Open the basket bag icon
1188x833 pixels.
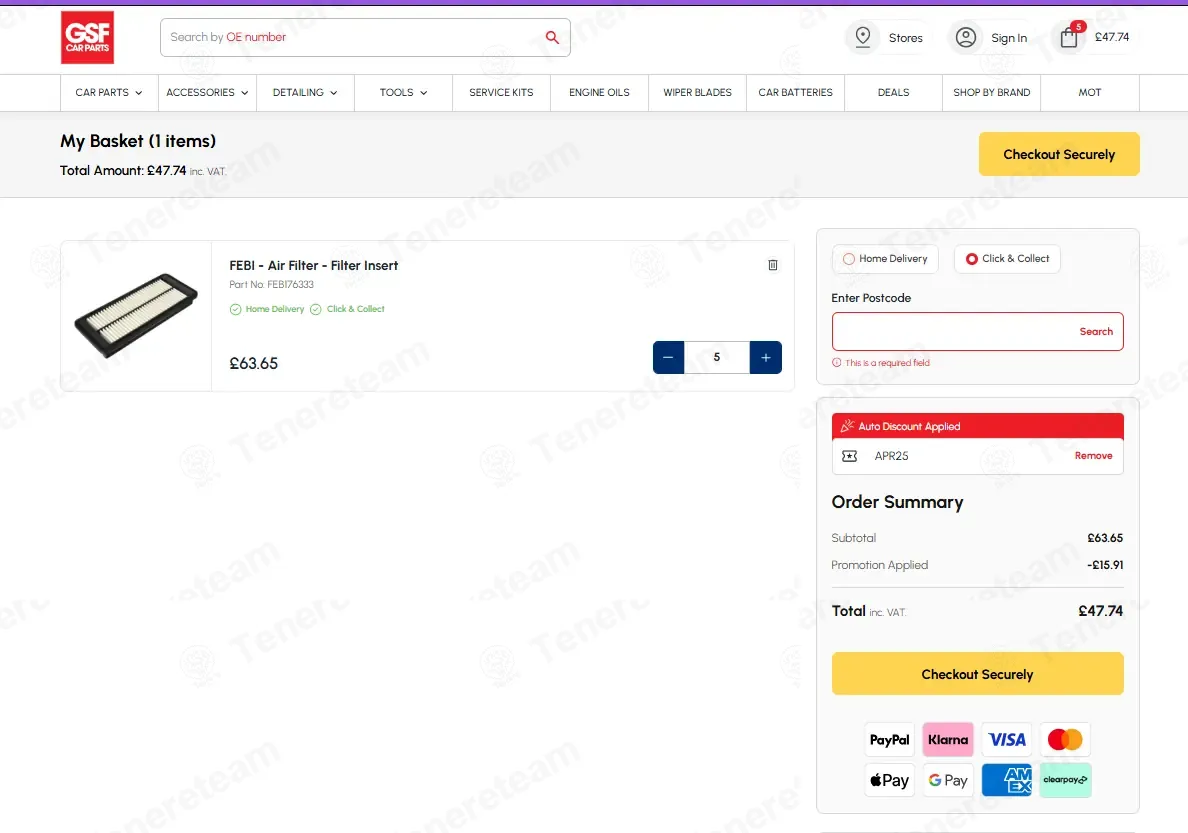(x=1069, y=36)
